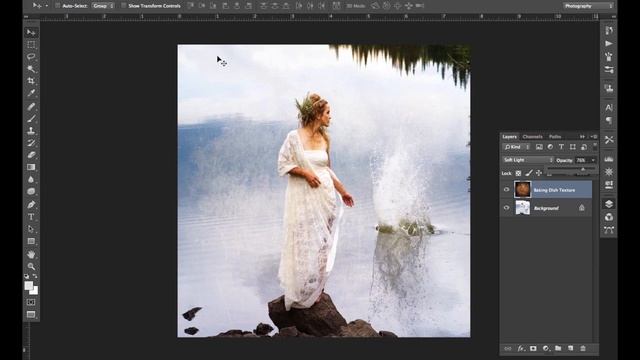Click the opacity slider handle
The height and width of the screenshot is (360, 640).
583,169
